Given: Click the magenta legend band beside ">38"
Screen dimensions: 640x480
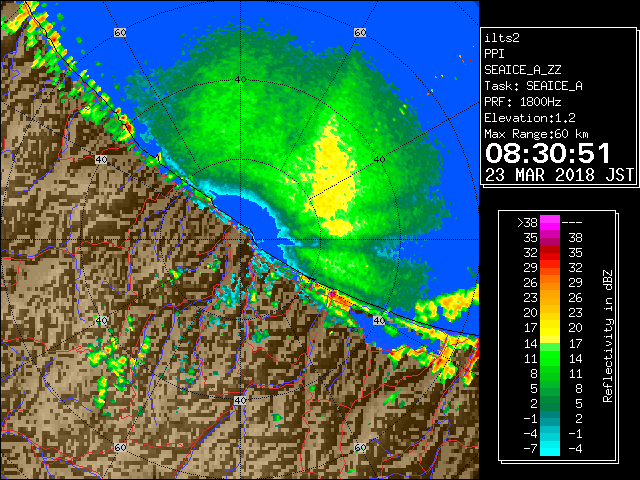Looking at the screenshot, I should click(x=550, y=223).
